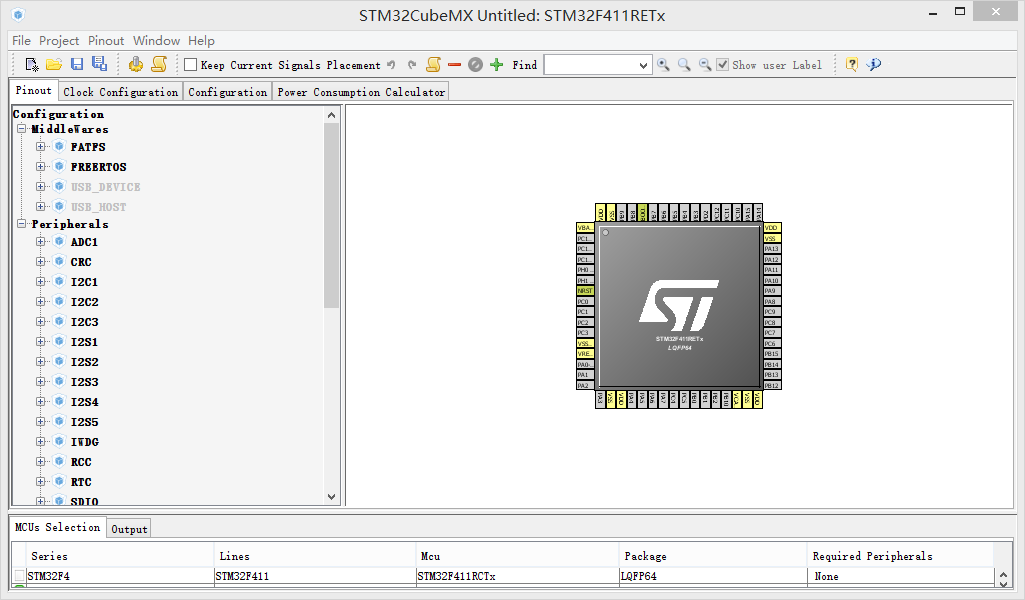This screenshot has height=600, width=1025.
Task: Click inside the Find text field
Action: (591, 65)
